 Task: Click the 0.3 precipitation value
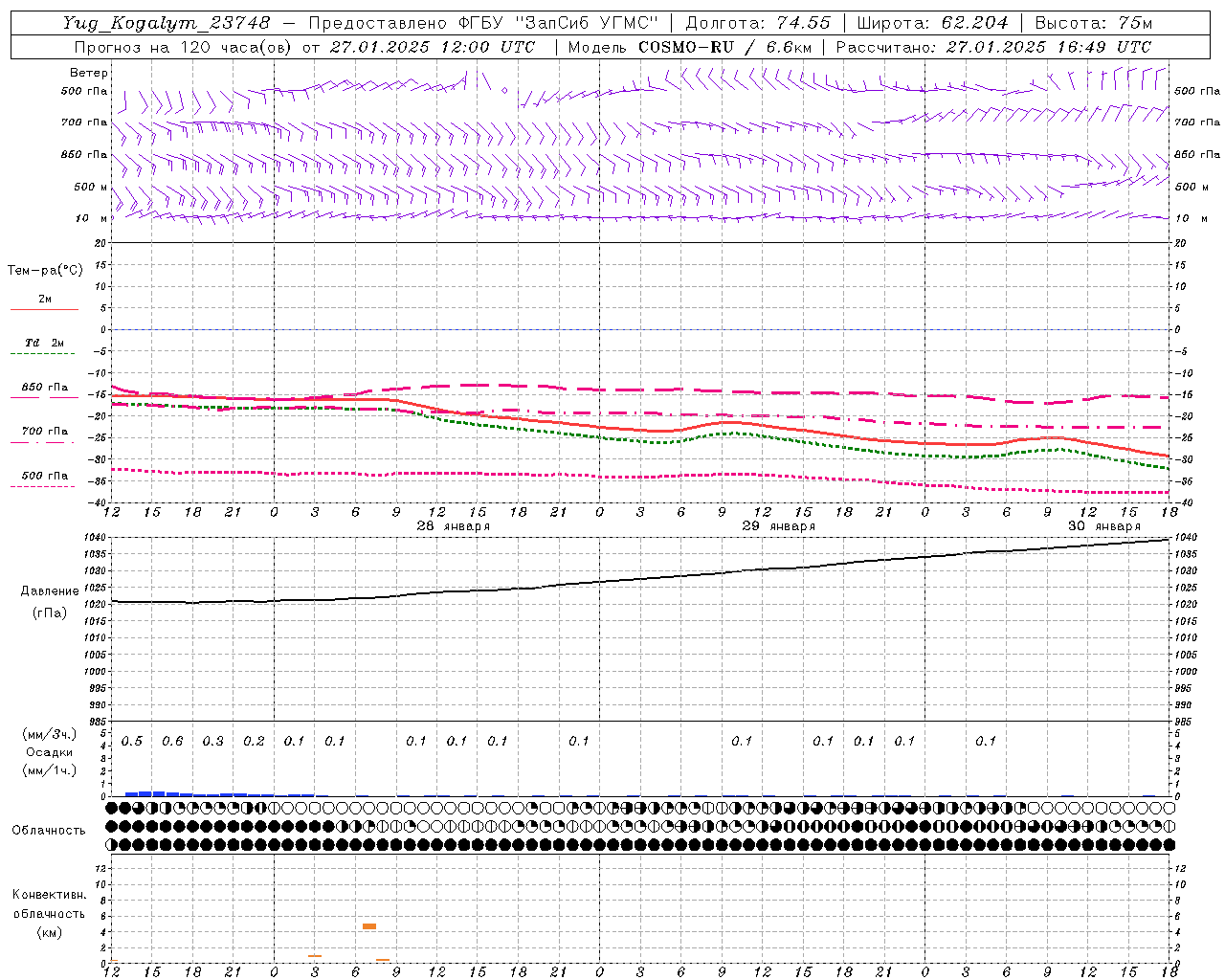click(x=213, y=742)
